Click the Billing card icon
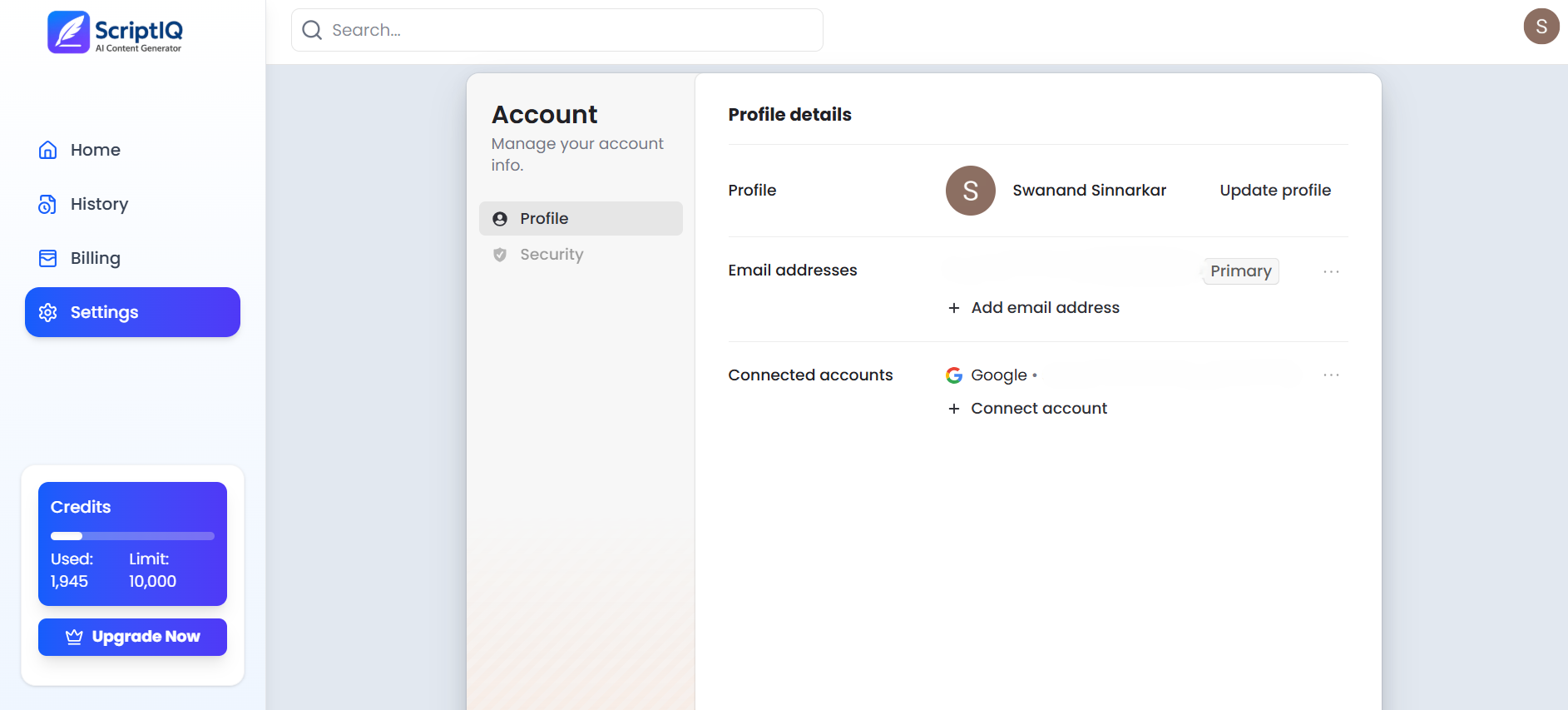This screenshot has height=710, width=1568. coord(48,258)
